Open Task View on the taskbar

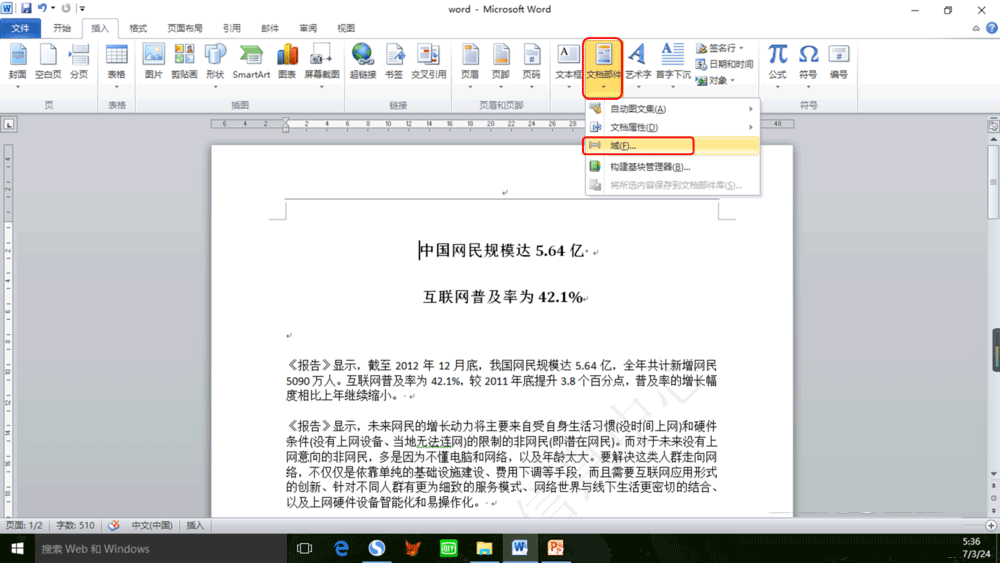click(x=305, y=548)
